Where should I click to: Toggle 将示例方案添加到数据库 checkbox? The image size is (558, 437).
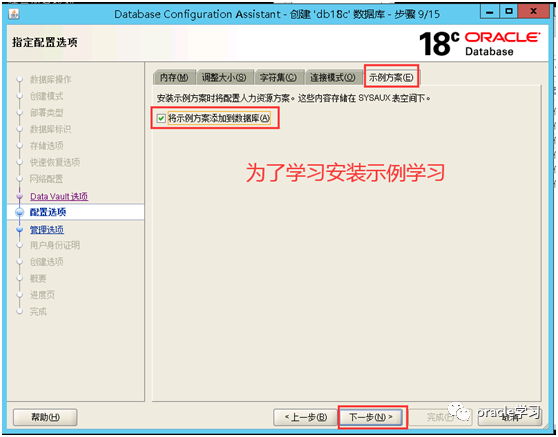pos(161,118)
